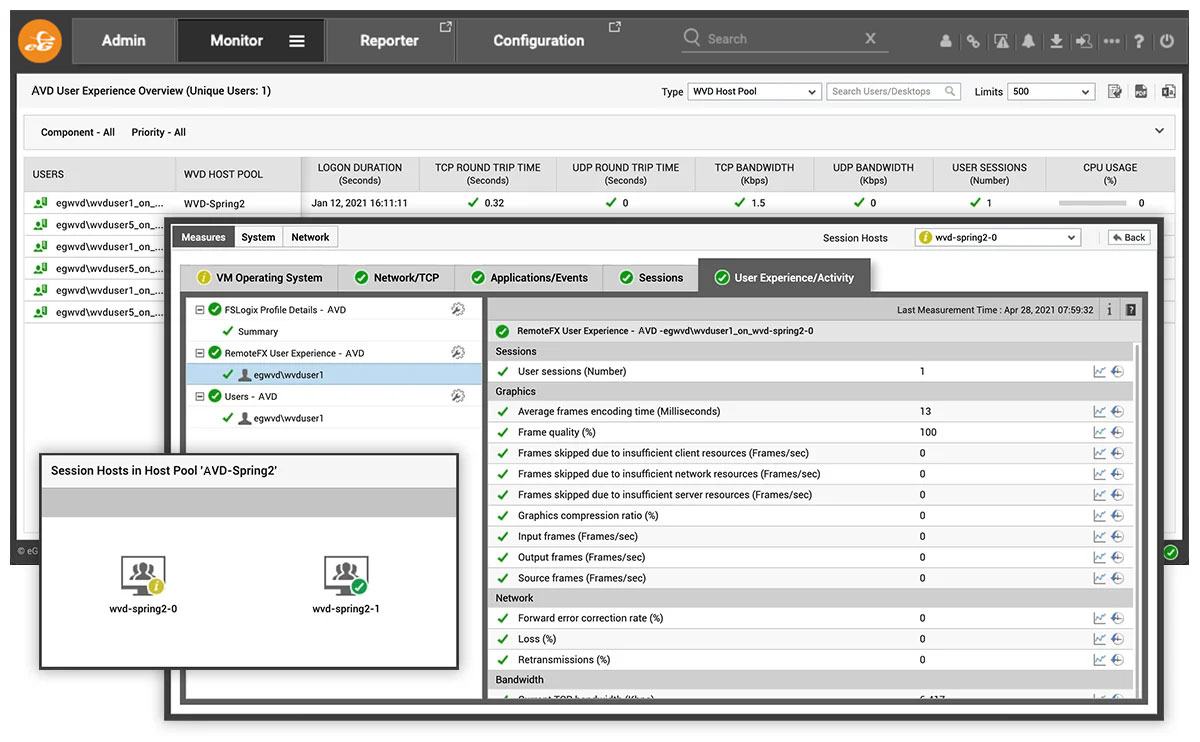Open graph icon for Frame quality row

(x=1099, y=433)
